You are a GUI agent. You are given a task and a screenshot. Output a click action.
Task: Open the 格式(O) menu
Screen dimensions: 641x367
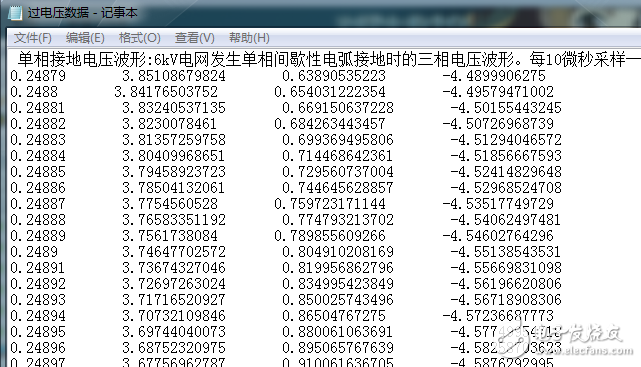point(139,38)
